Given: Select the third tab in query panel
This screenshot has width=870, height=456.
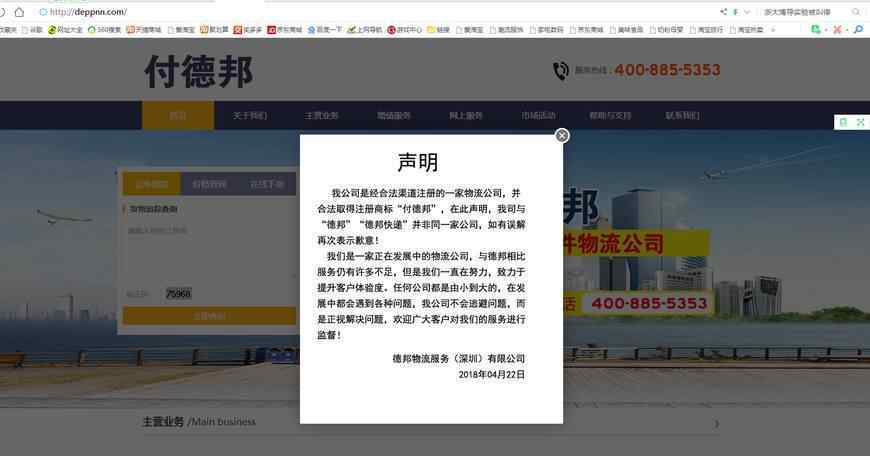Looking at the screenshot, I should click(x=267, y=184).
